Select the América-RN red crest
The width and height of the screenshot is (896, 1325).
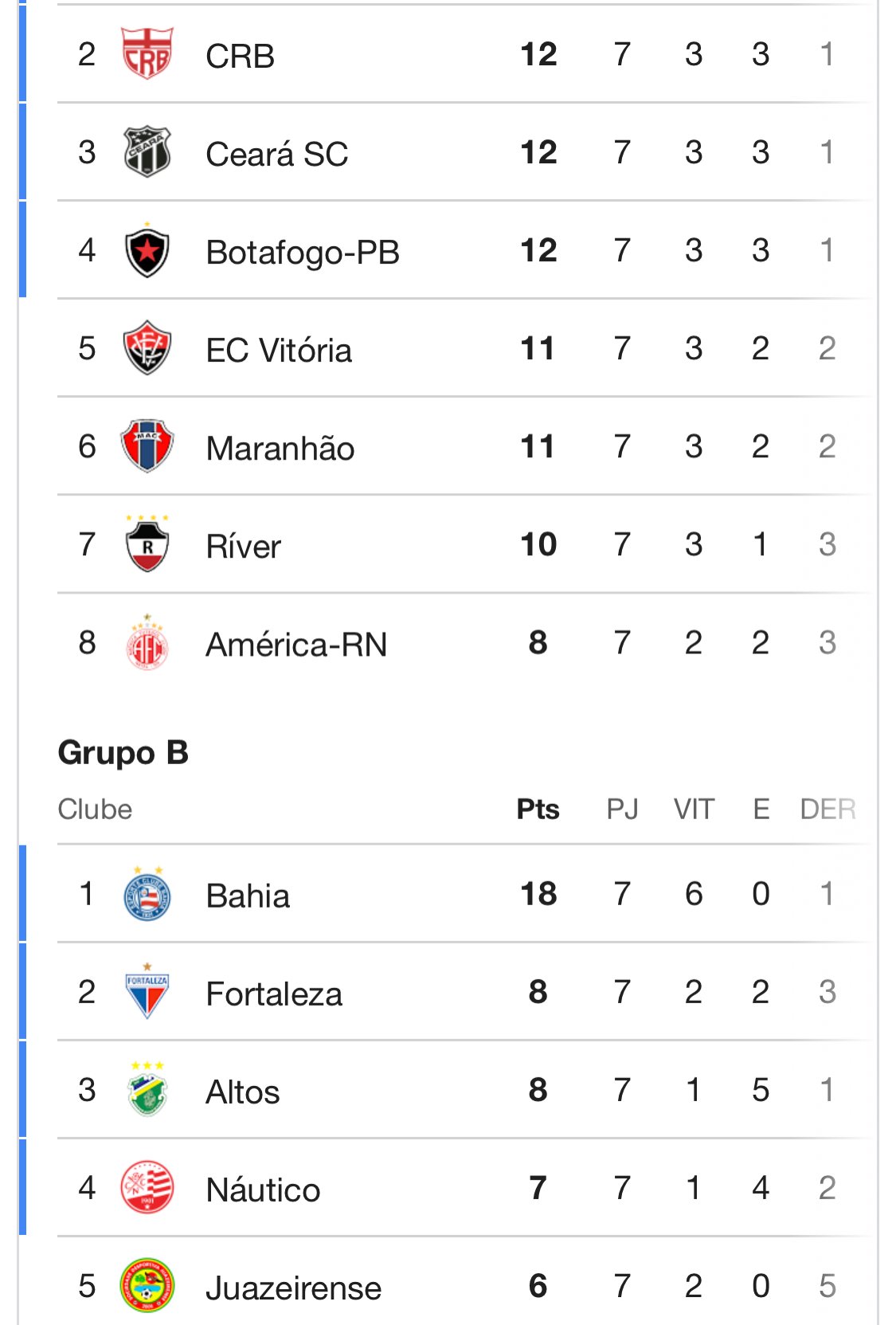(x=147, y=642)
